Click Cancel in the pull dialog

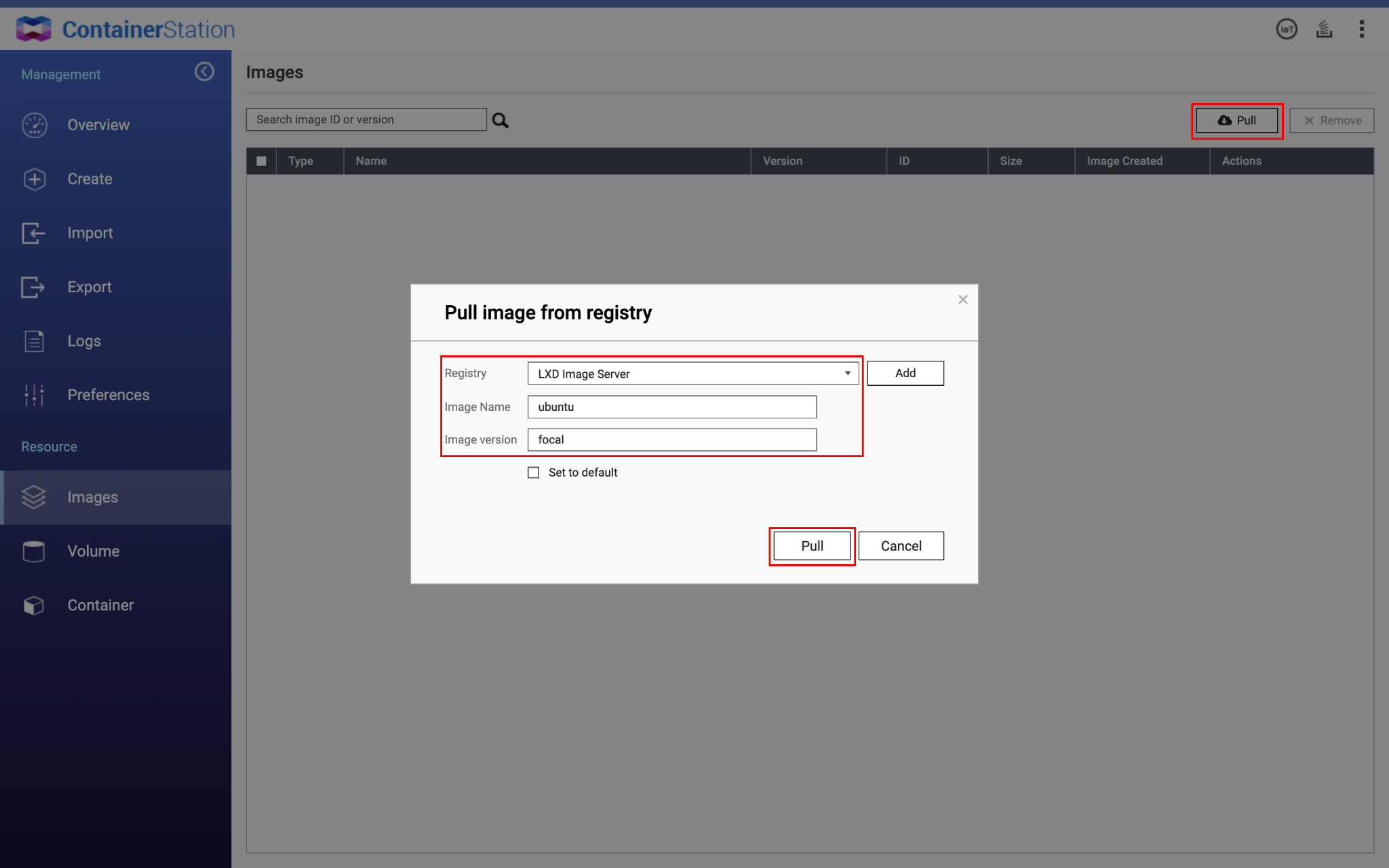901,546
